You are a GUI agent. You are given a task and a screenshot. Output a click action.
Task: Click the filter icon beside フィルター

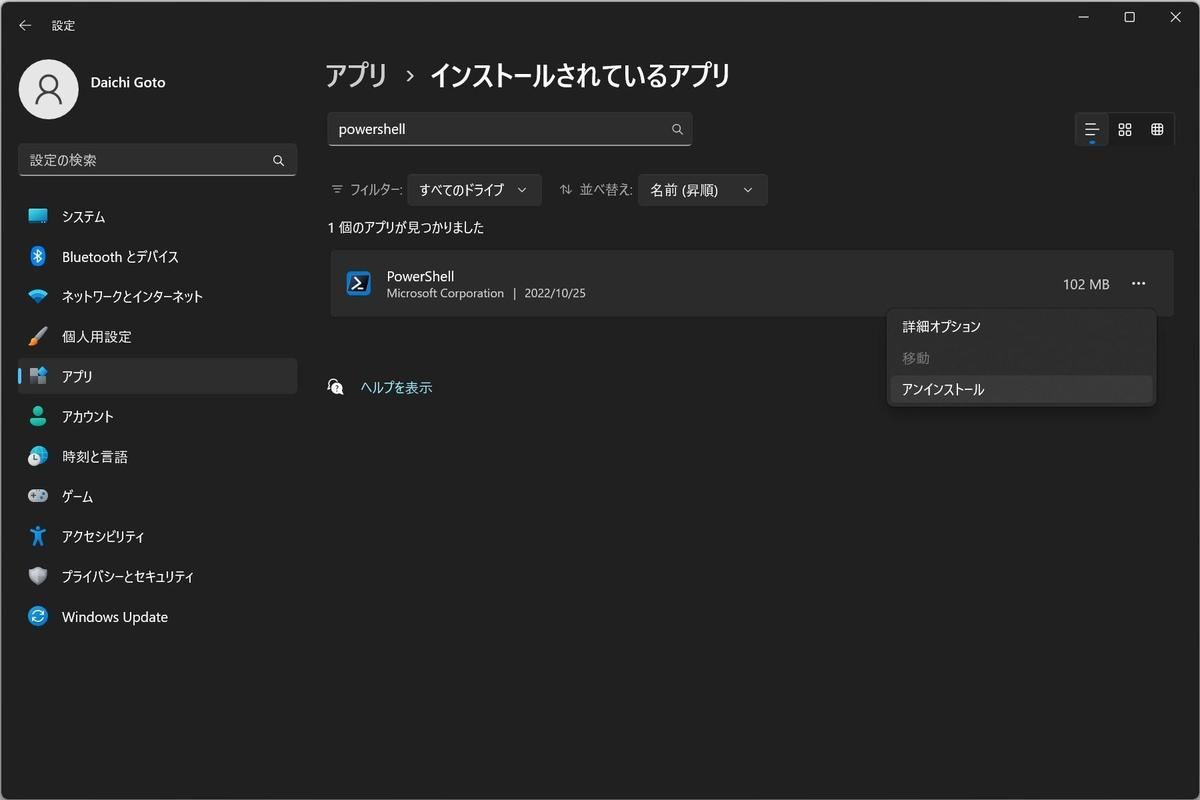pos(336,190)
